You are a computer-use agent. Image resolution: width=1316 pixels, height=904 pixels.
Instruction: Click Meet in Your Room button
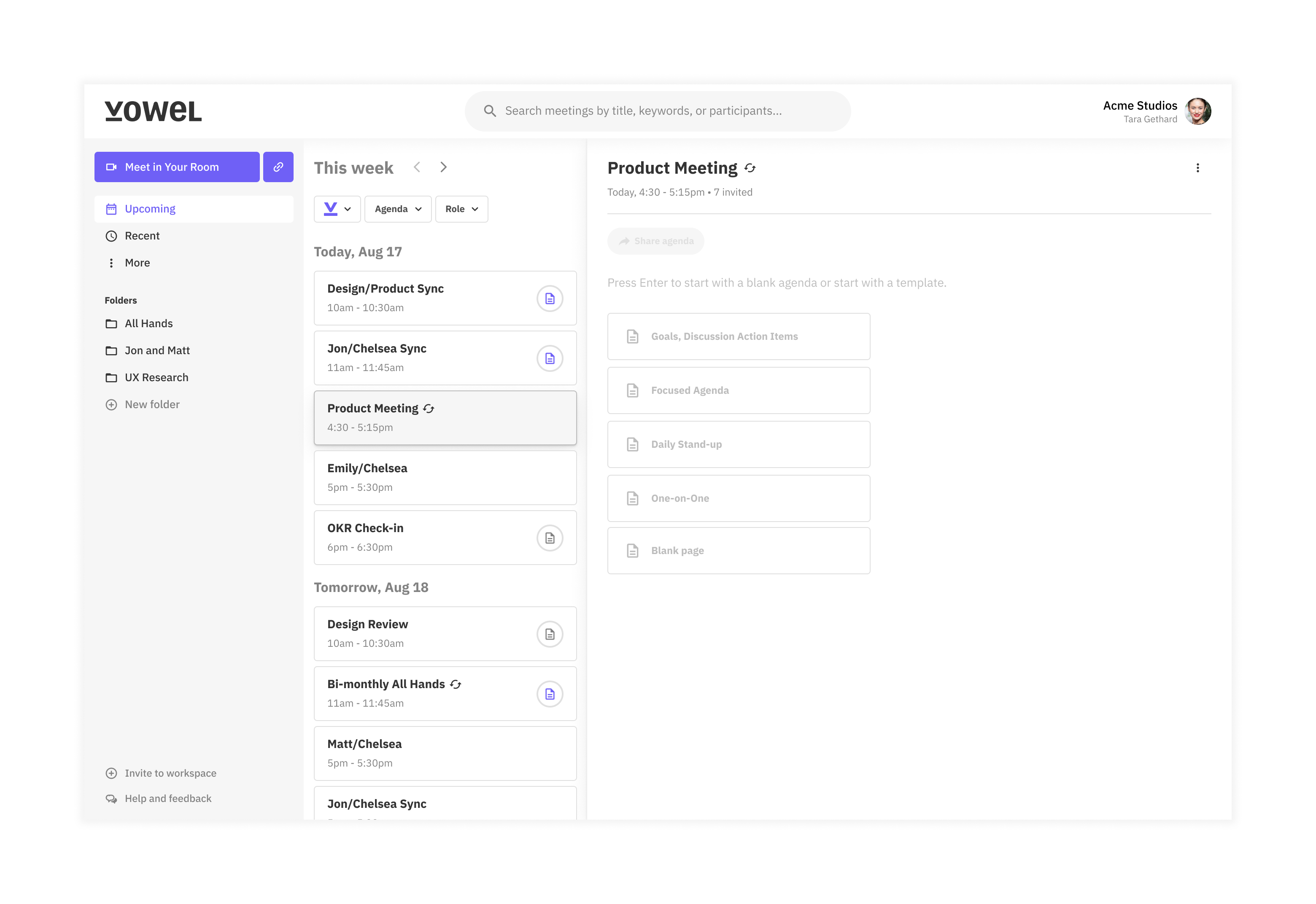177,167
